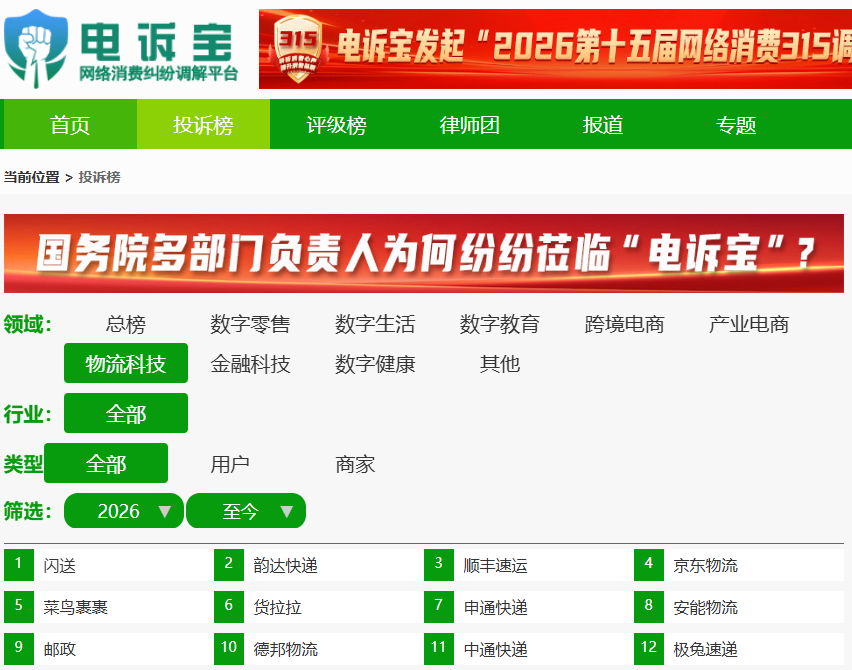This screenshot has height=670, width=852.
Task: Open the 至今 date range dropdown
Action: 246,511
